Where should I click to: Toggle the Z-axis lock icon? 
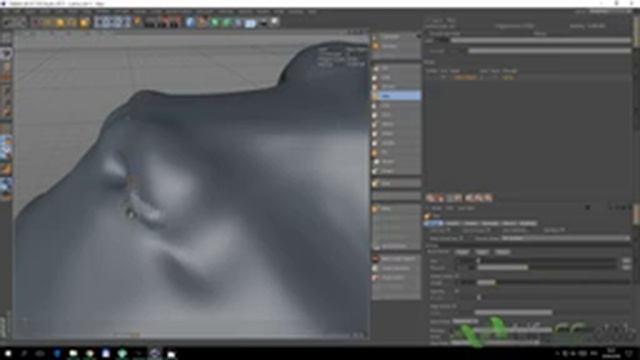(x=123, y=22)
